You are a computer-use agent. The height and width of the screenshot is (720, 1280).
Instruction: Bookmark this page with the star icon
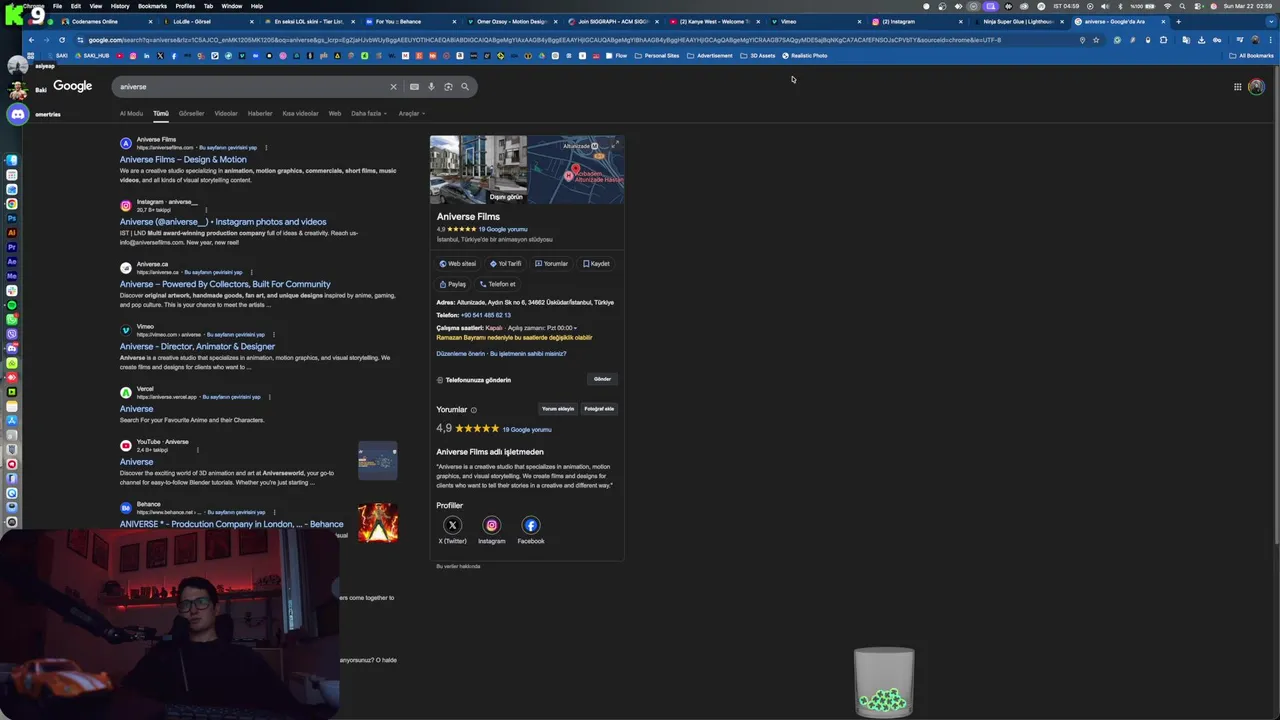coord(1096,40)
